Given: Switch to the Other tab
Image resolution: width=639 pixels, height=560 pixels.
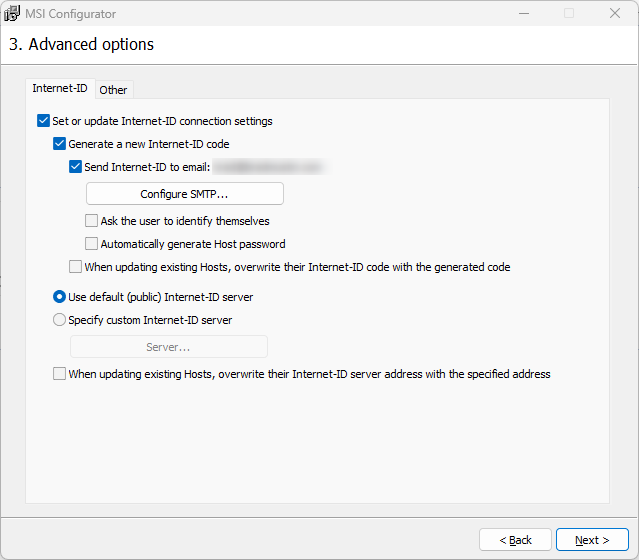Looking at the screenshot, I should (113, 90).
